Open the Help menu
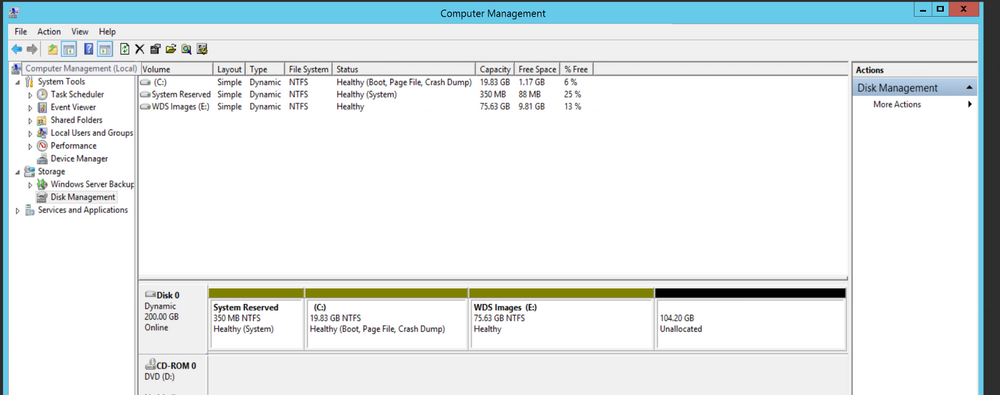The height and width of the screenshot is (395, 1000). [107, 31]
